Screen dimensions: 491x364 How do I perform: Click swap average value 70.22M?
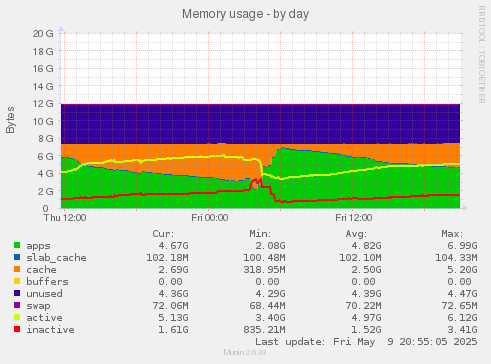363,306
